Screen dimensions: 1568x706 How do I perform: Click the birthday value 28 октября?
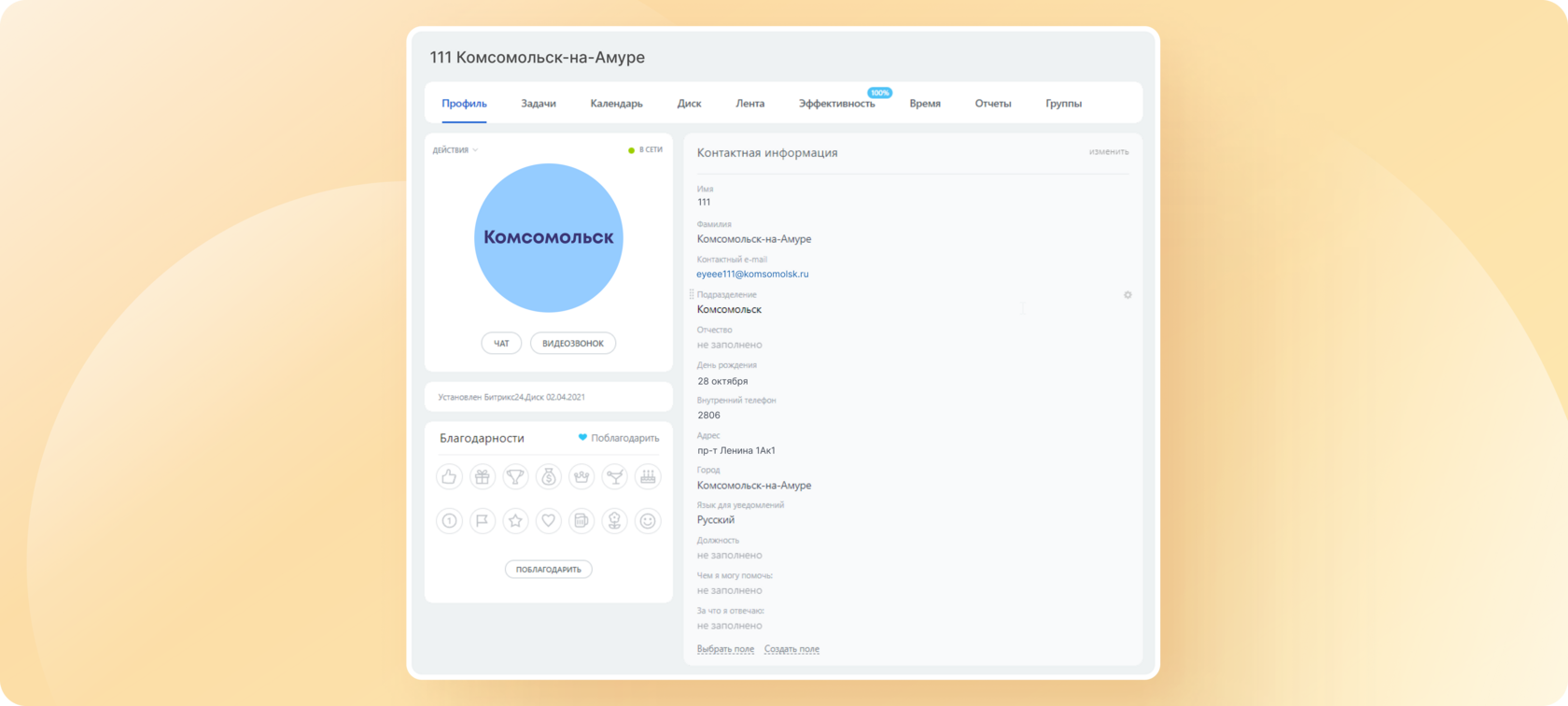pyautogui.click(x=722, y=381)
